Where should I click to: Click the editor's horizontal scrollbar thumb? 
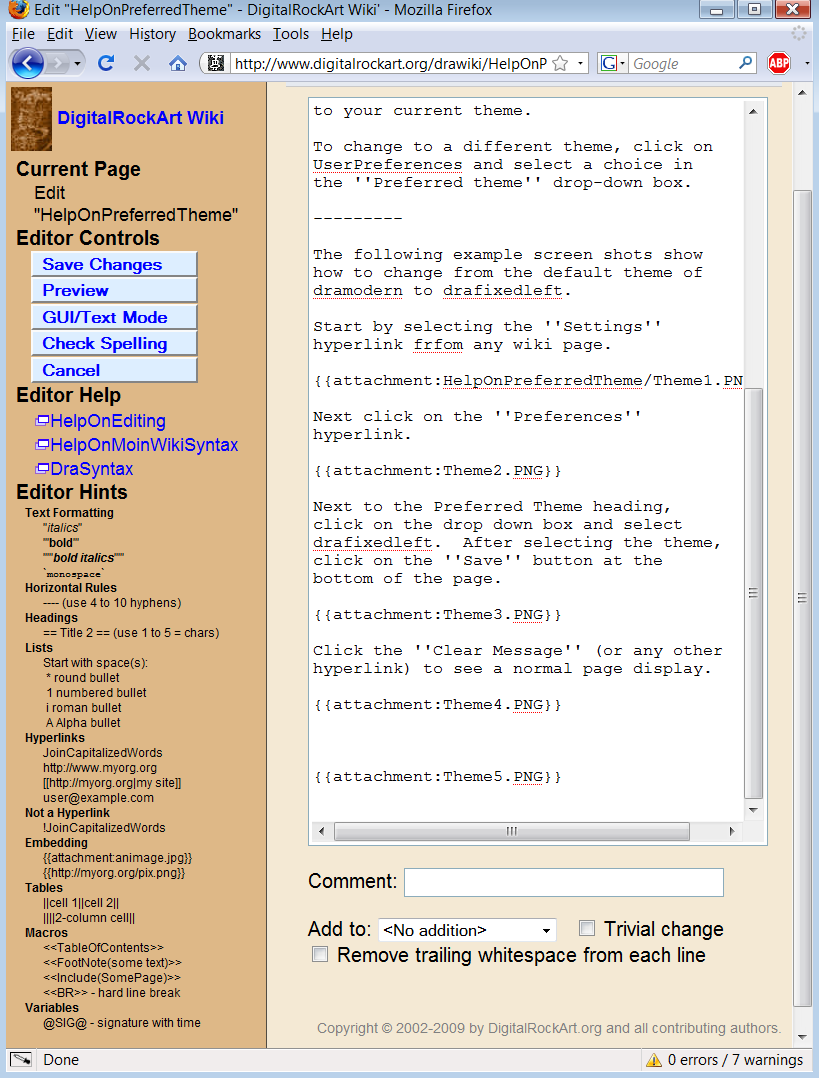(510, 831)
